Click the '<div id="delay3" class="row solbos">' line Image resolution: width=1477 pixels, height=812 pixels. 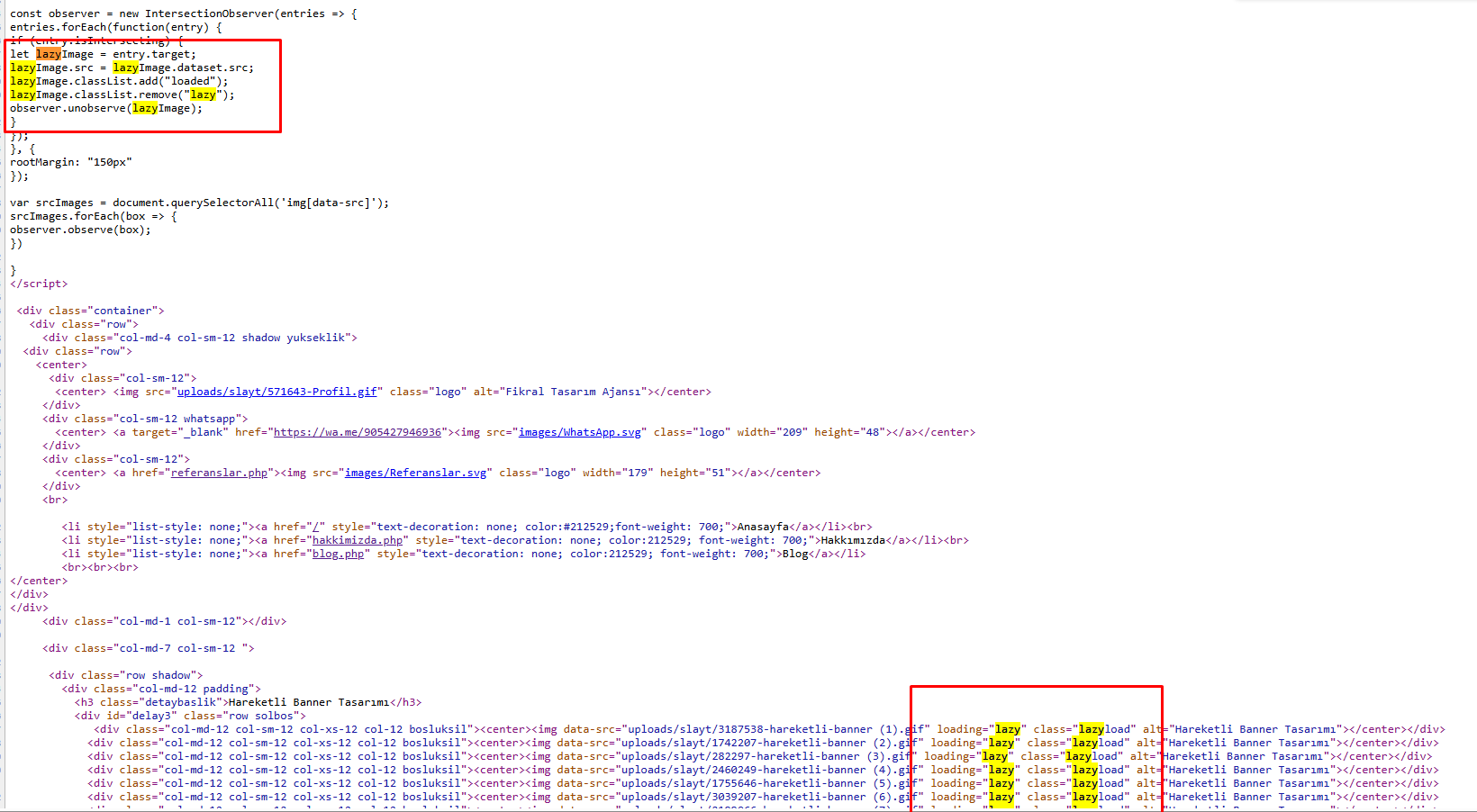pyautogui.click(x=190, y=716)
